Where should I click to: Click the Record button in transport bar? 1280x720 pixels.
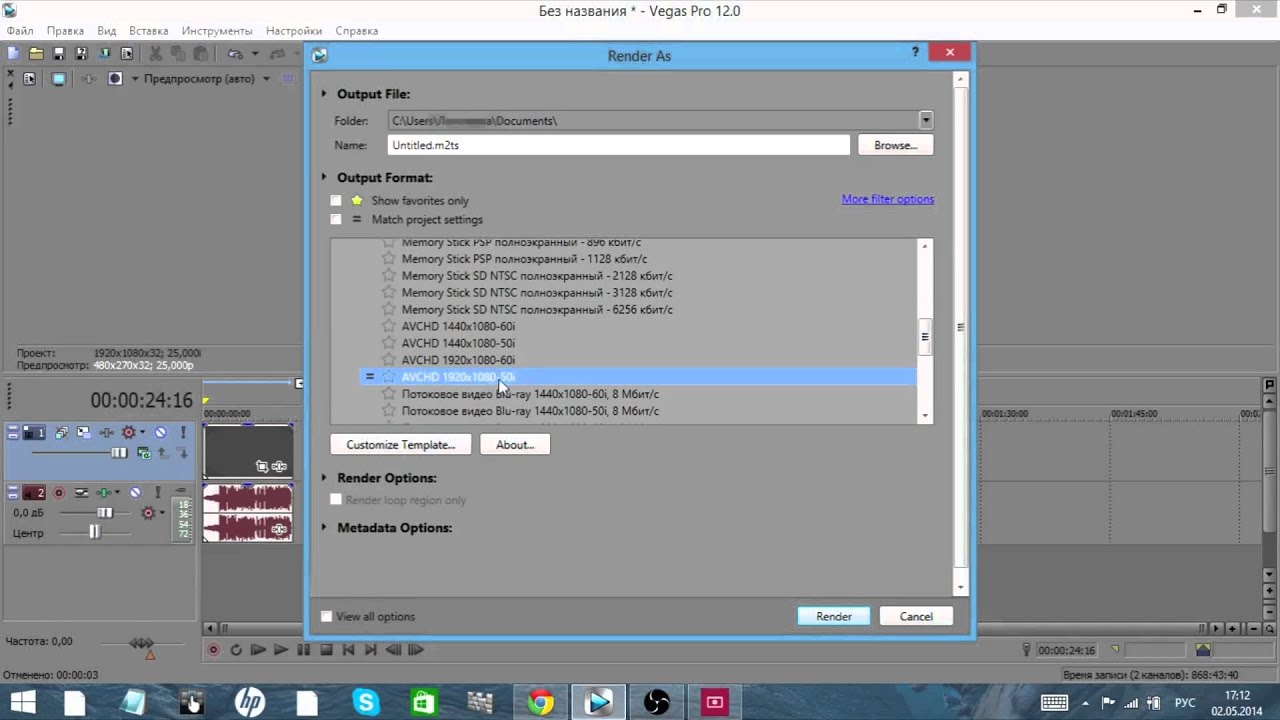pyautogui.click(x=213, y=650)
